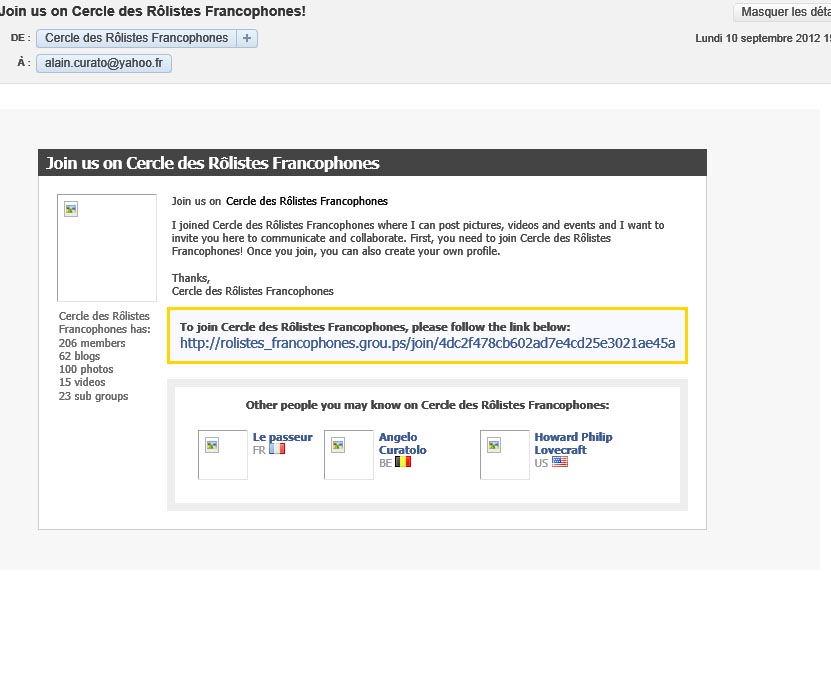Open Le passeur profile link
This screenshot has height=698, width=831.
click(x=282, y=437)
